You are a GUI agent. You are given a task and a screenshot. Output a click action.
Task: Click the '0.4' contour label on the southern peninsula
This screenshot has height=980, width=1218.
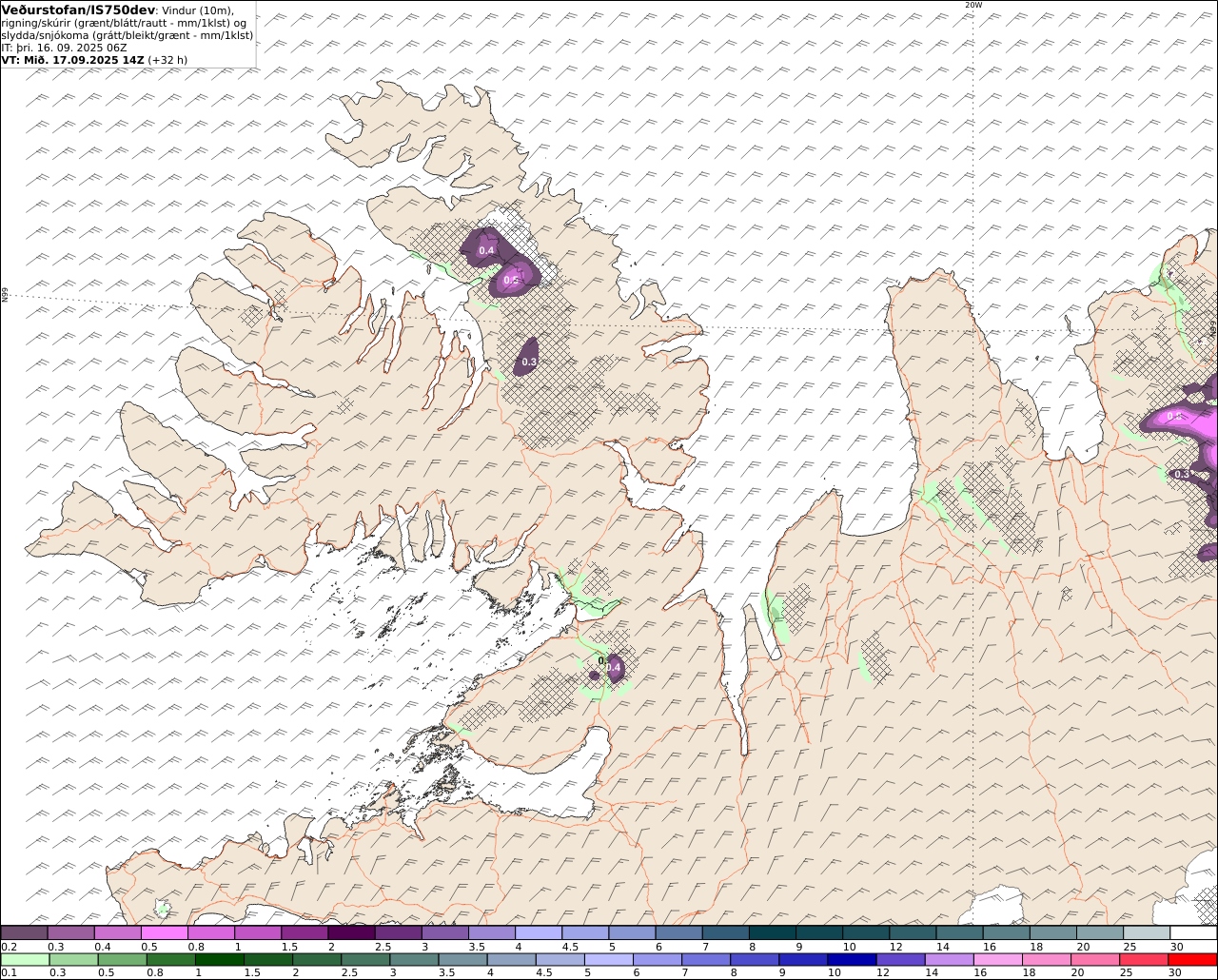[x=613, y=668]
